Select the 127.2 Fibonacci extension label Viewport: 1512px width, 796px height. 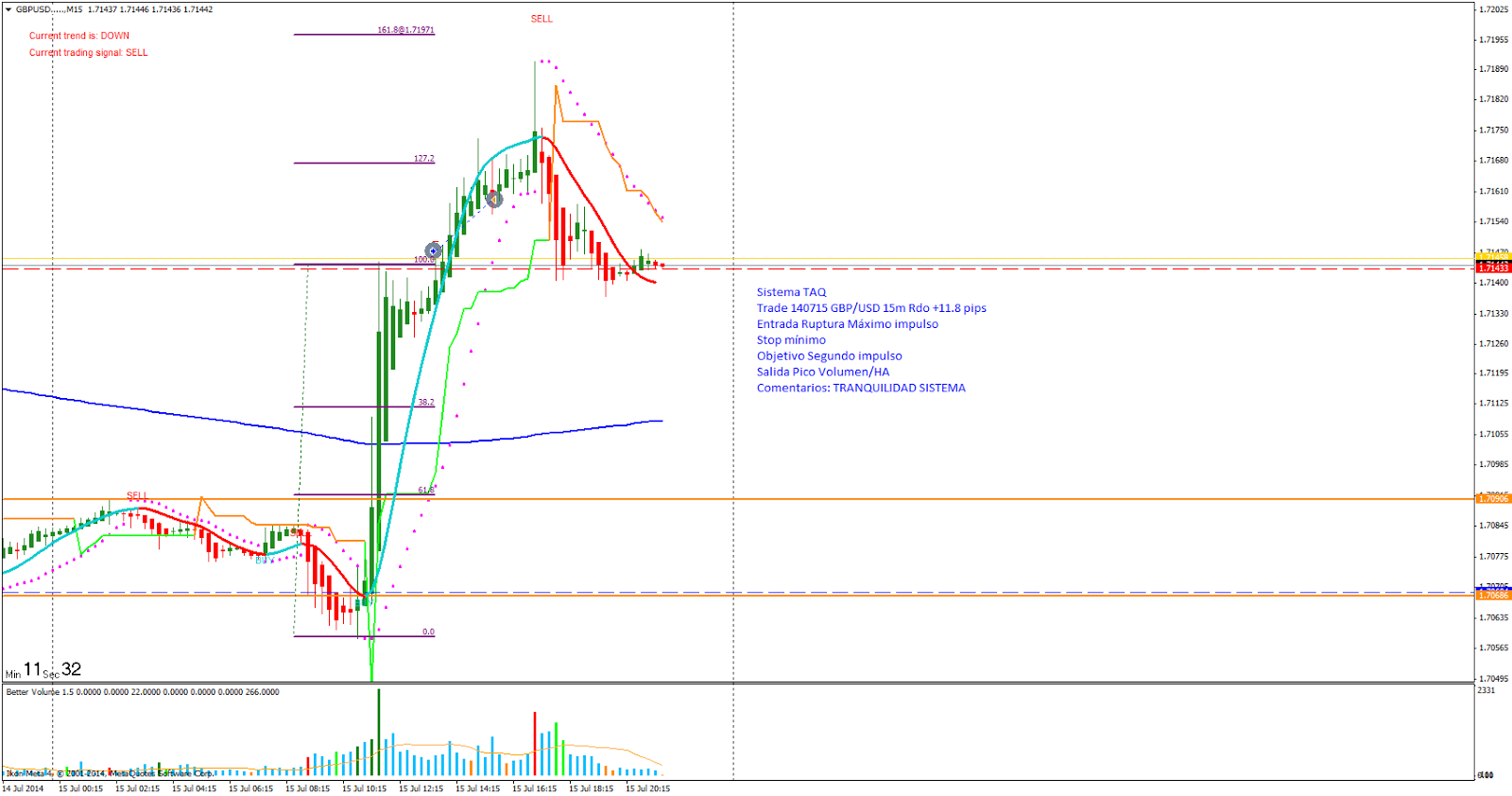click(x=423, y=159)
